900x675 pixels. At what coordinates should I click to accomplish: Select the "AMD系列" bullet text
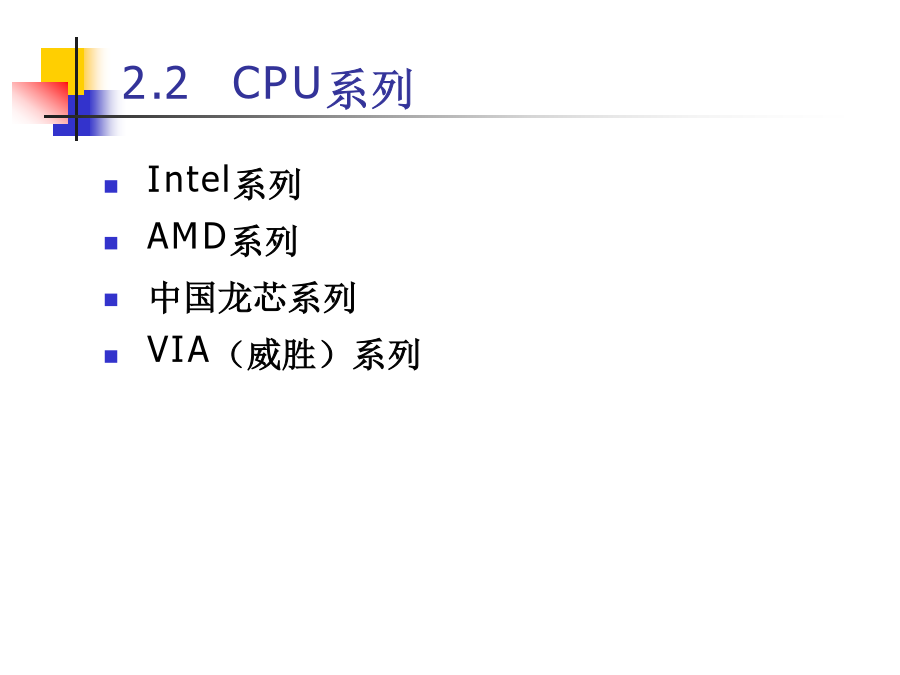222,239
